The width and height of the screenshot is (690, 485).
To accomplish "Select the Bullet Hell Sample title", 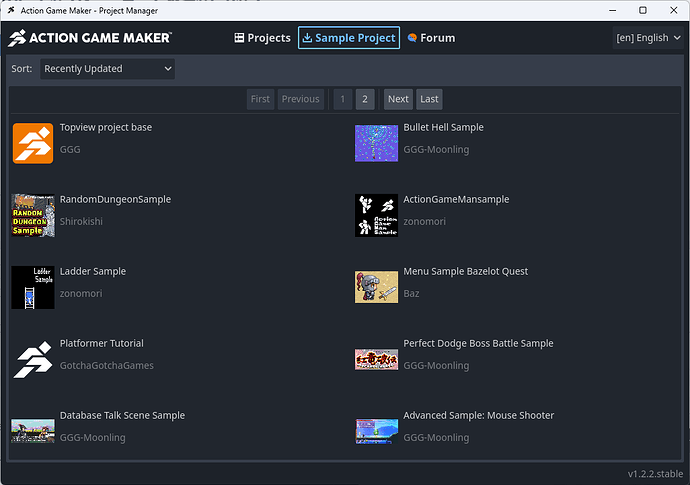I will pos(444,128).
